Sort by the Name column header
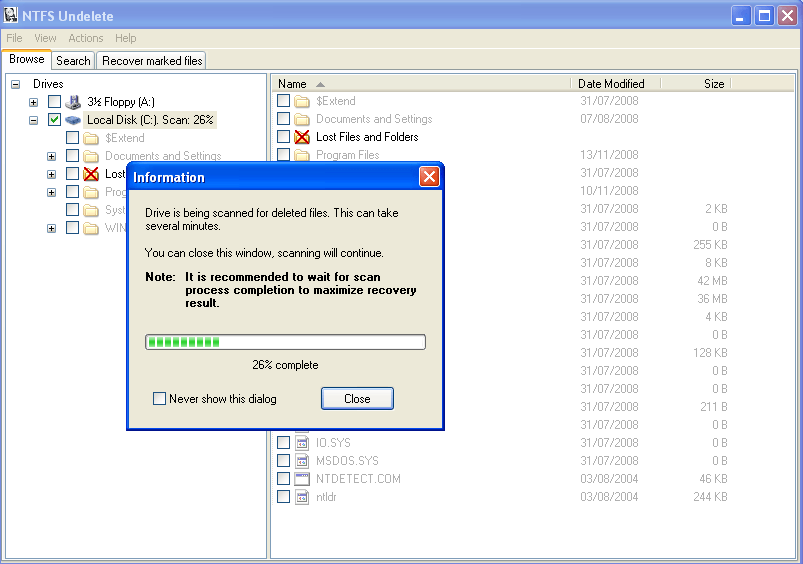Viewport: 803px width, 564px height. pos(421,83)
